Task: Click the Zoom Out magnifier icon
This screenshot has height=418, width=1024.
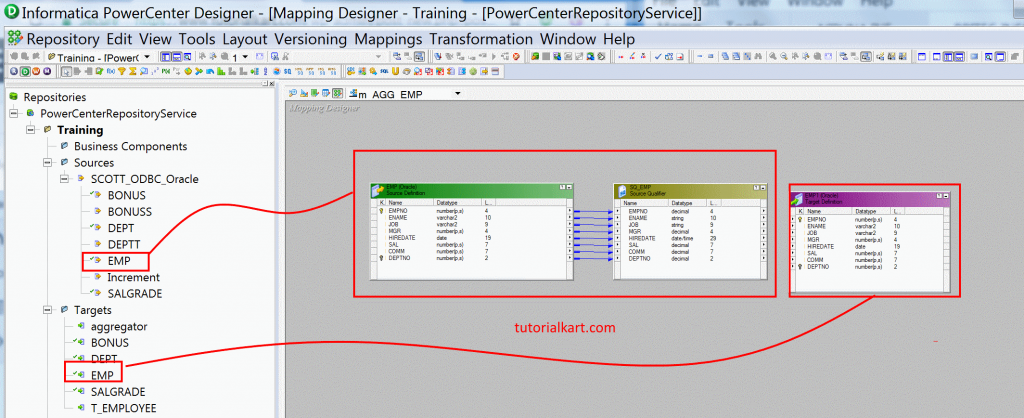Action: point(784,57)
